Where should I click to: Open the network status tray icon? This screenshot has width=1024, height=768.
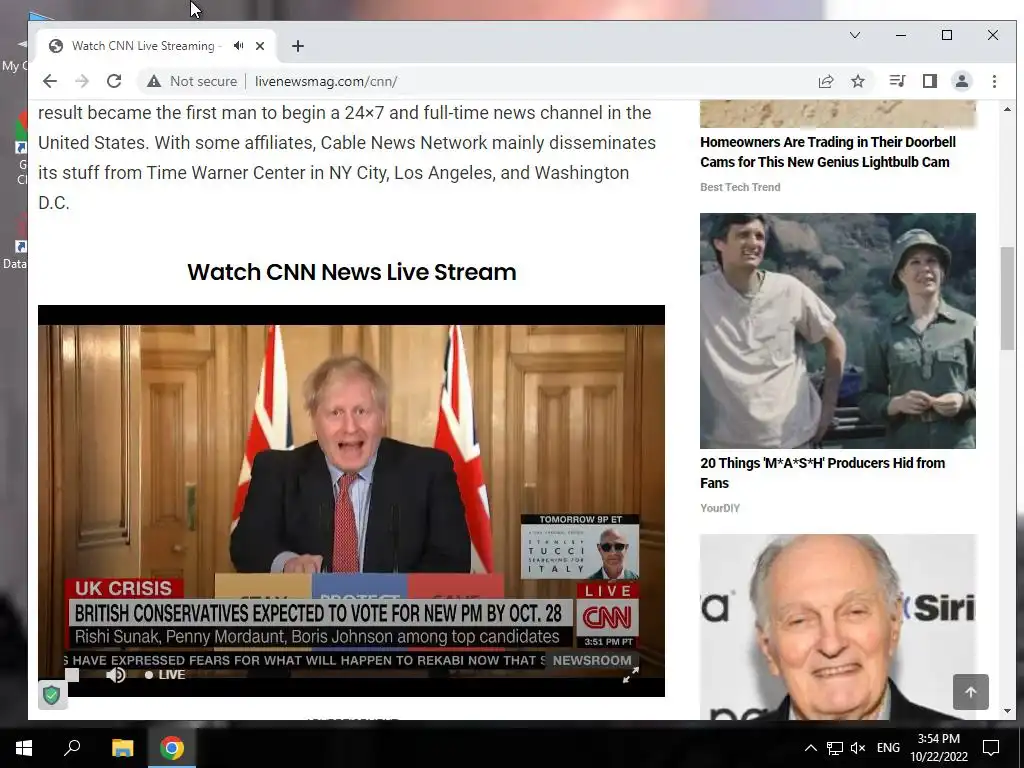(x=835, y=748)
